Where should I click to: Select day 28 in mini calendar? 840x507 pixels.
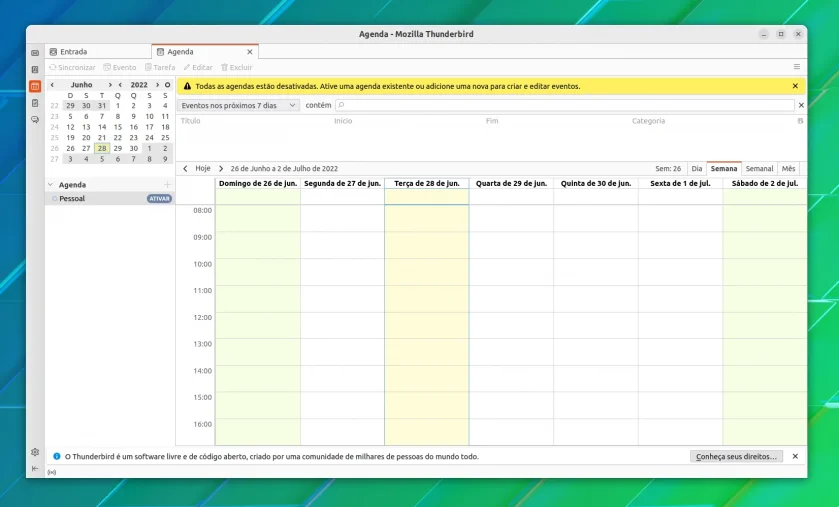pos(102,148)
